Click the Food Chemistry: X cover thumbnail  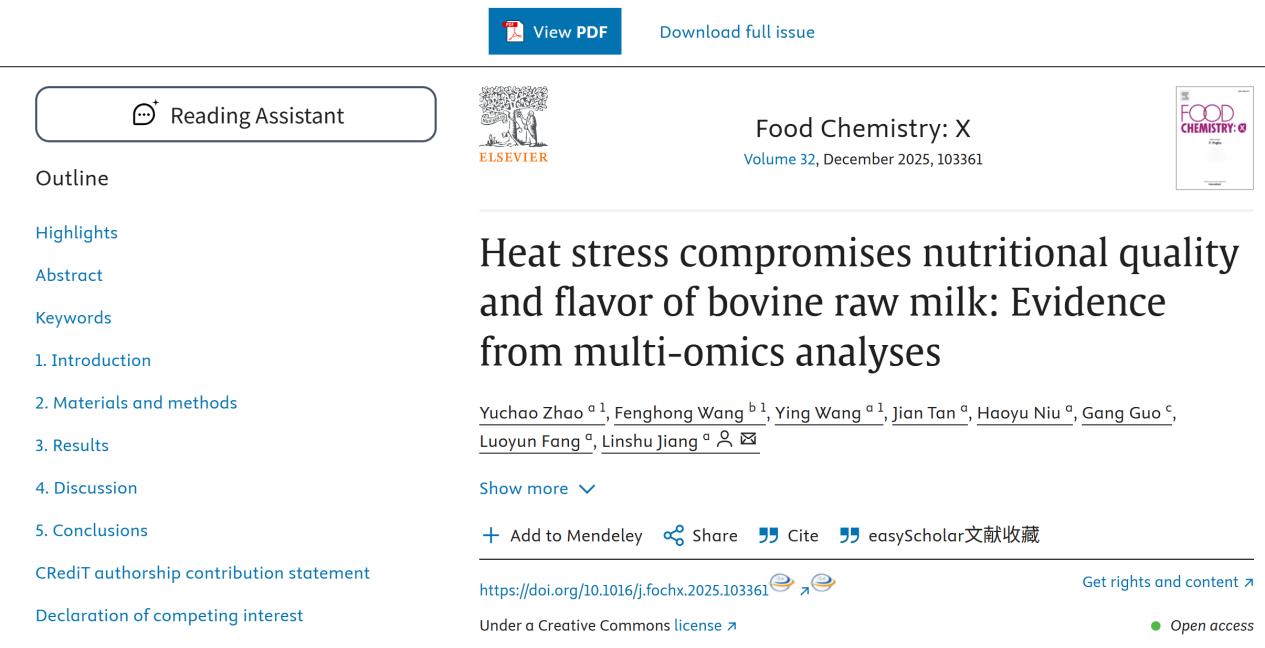[1214, 138]
